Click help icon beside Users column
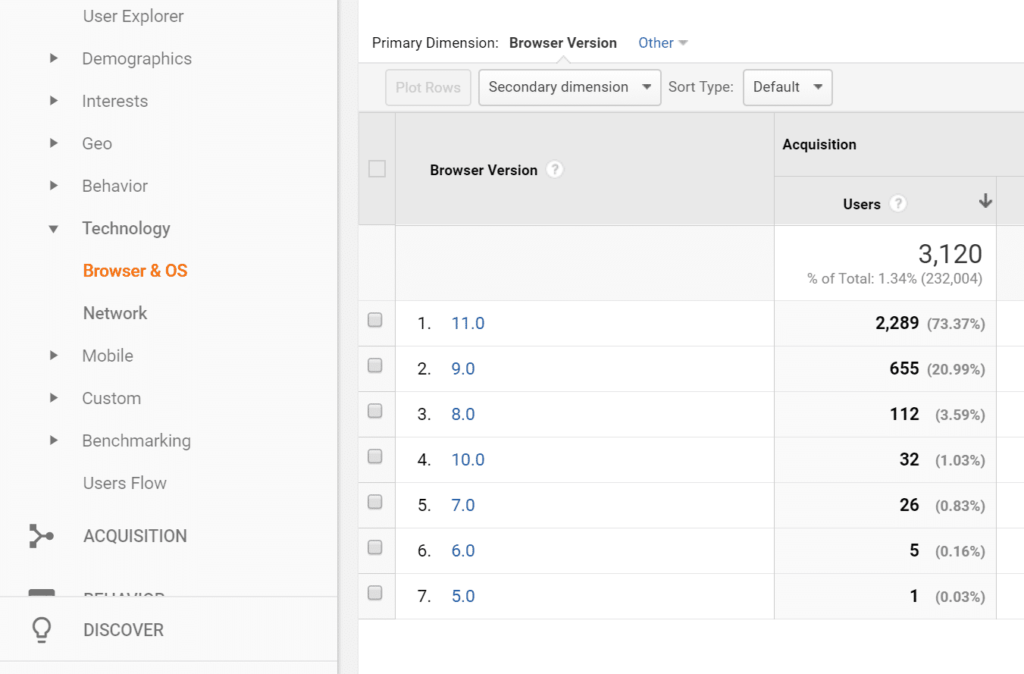 [x=898, y=204]
